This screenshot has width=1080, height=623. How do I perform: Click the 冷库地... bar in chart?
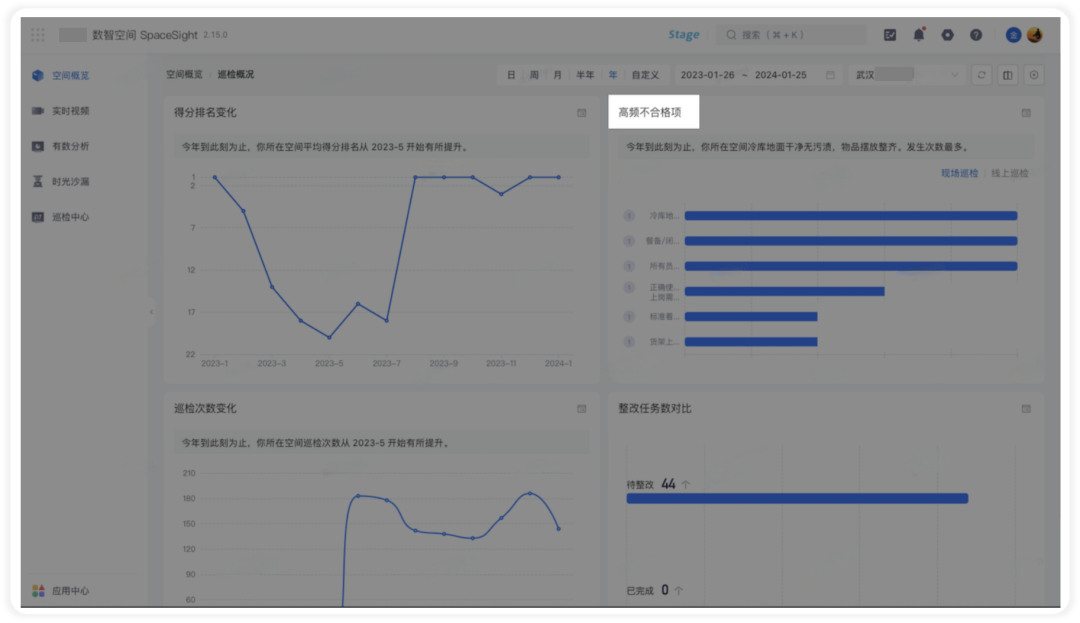851,216
